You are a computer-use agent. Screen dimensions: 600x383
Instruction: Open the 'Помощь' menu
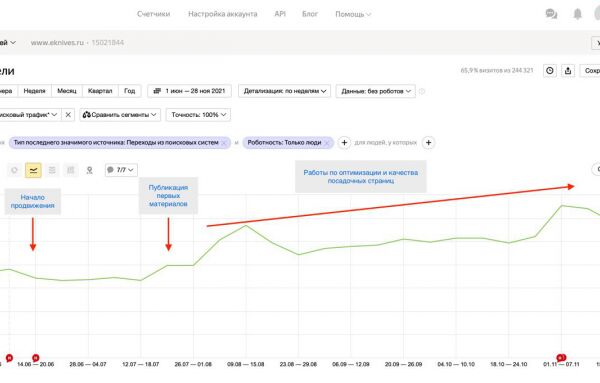click(353, 14)
